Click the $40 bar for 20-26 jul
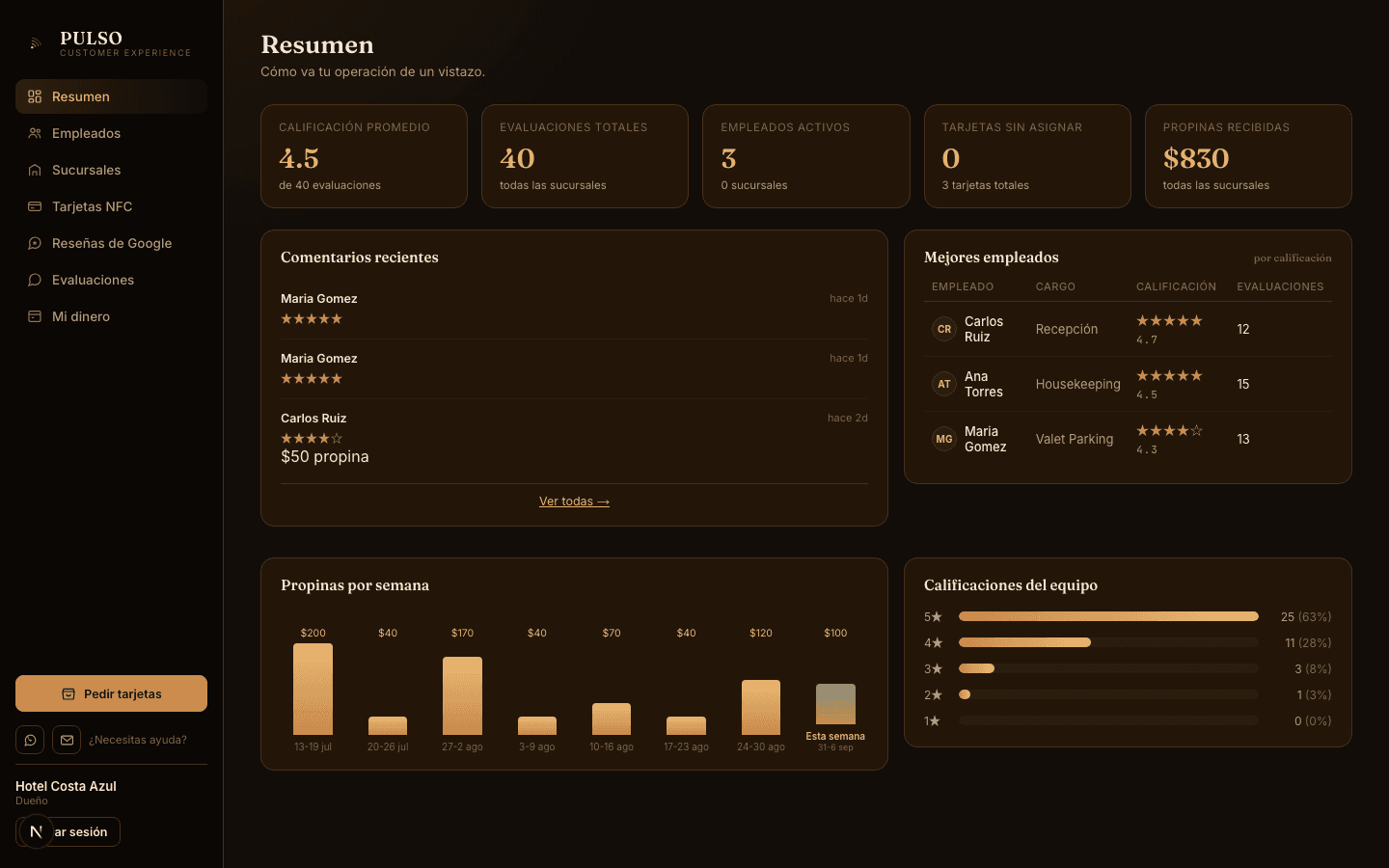Viewport: 1389px width, 868px height. pyautogui.click(x=388, y=725)
